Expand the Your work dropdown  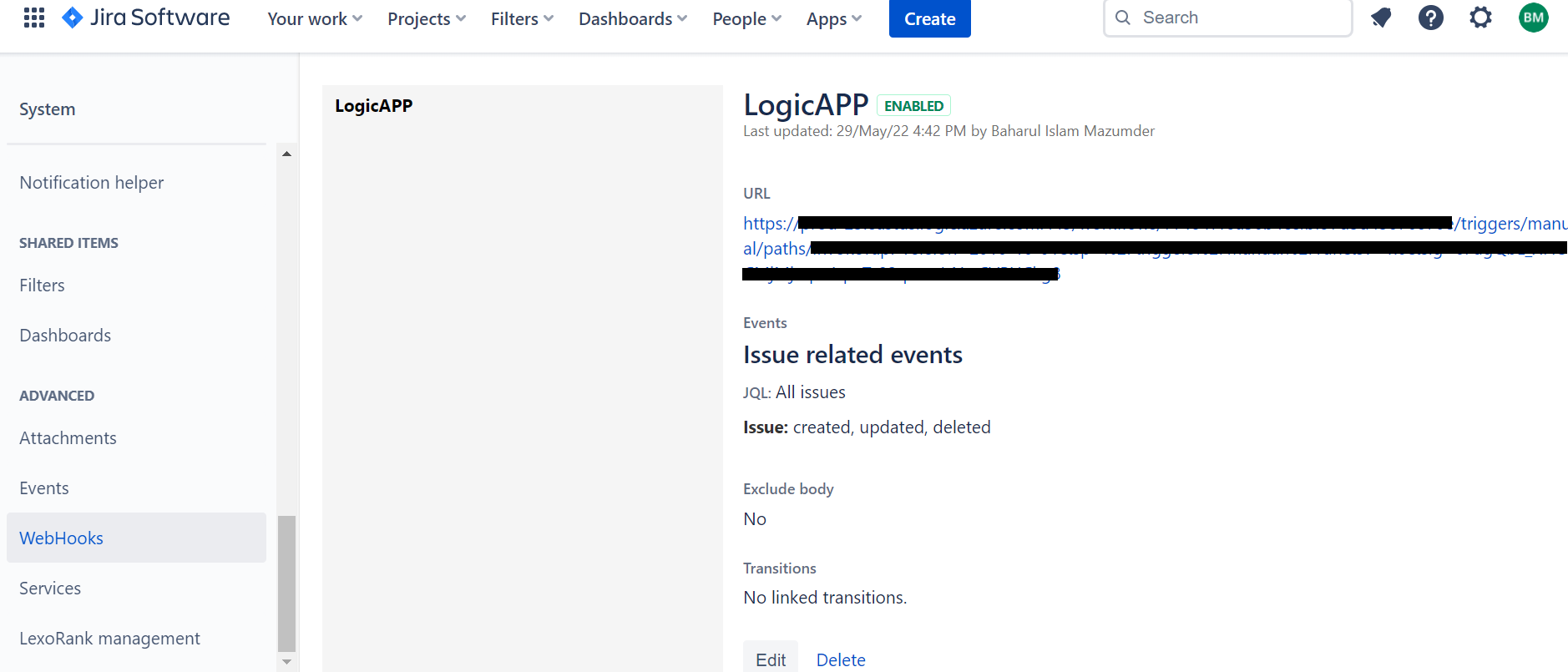315,18
